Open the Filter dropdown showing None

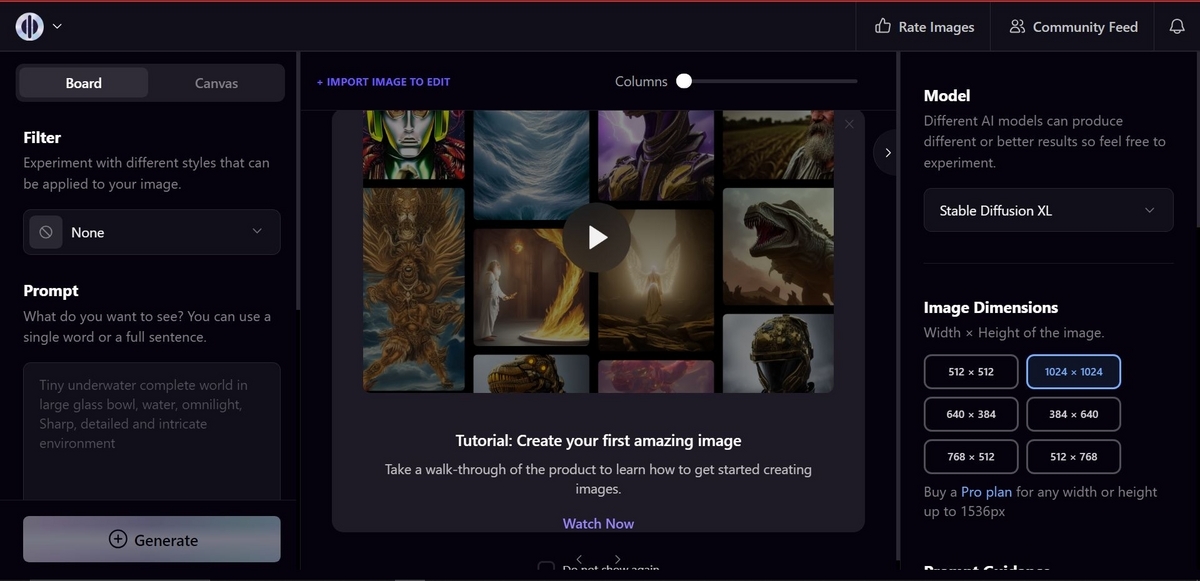pos(152,232)
